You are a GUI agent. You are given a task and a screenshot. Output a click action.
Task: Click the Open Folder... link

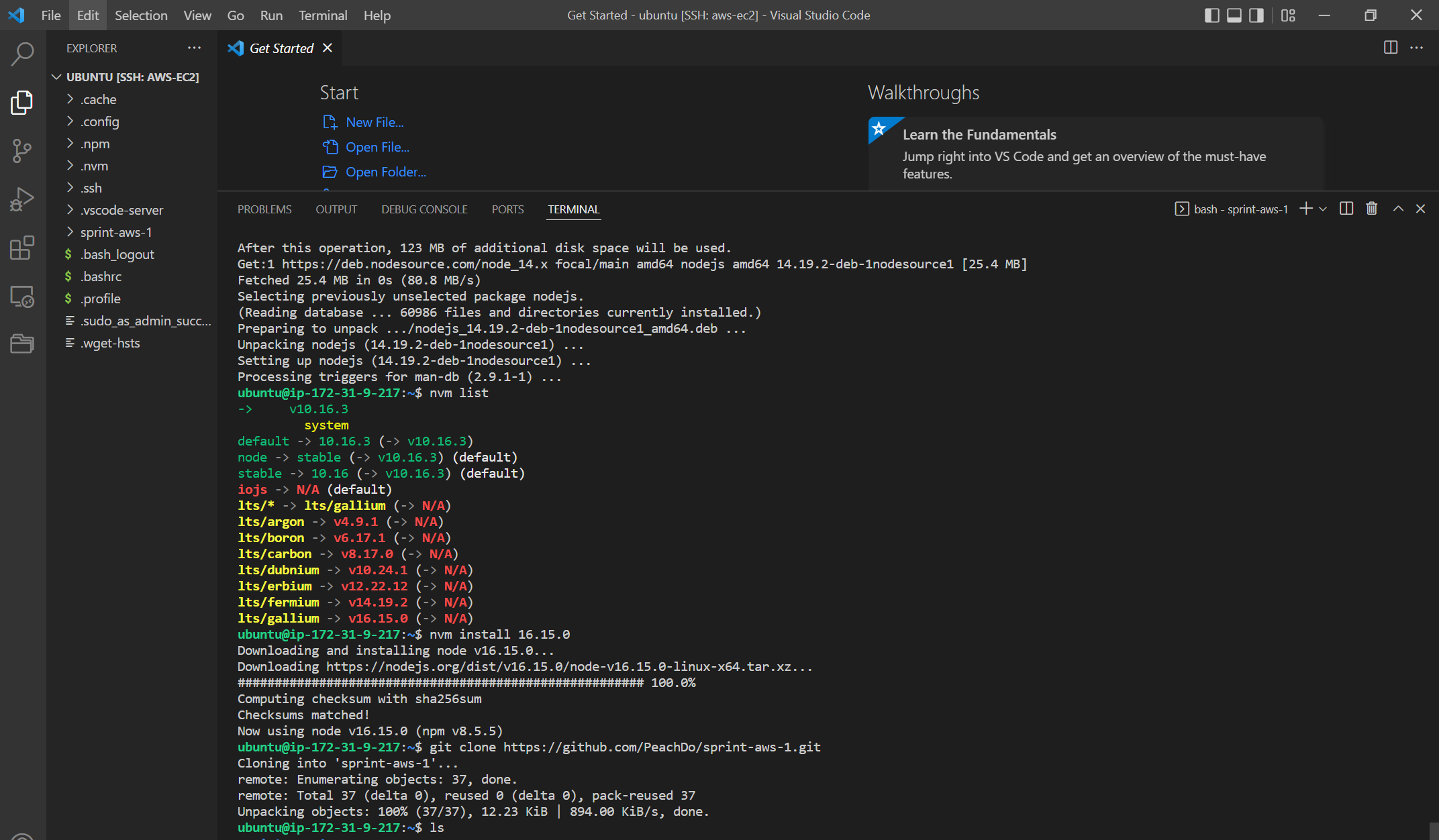[x=385, y=172]
